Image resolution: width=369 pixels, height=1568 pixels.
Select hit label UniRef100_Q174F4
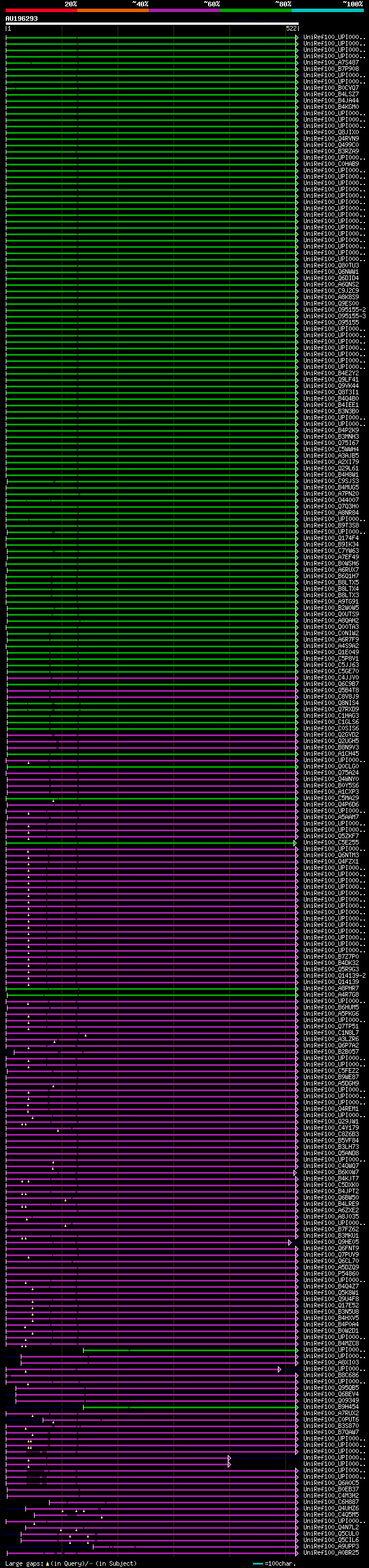[x=332, y=538]
